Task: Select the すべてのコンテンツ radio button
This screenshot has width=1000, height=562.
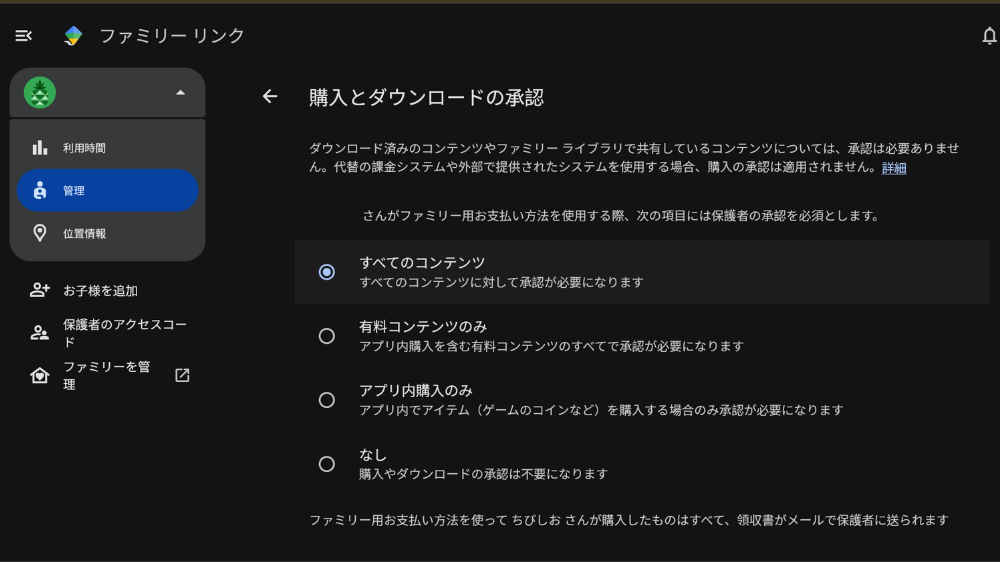Action: [327, 272]
